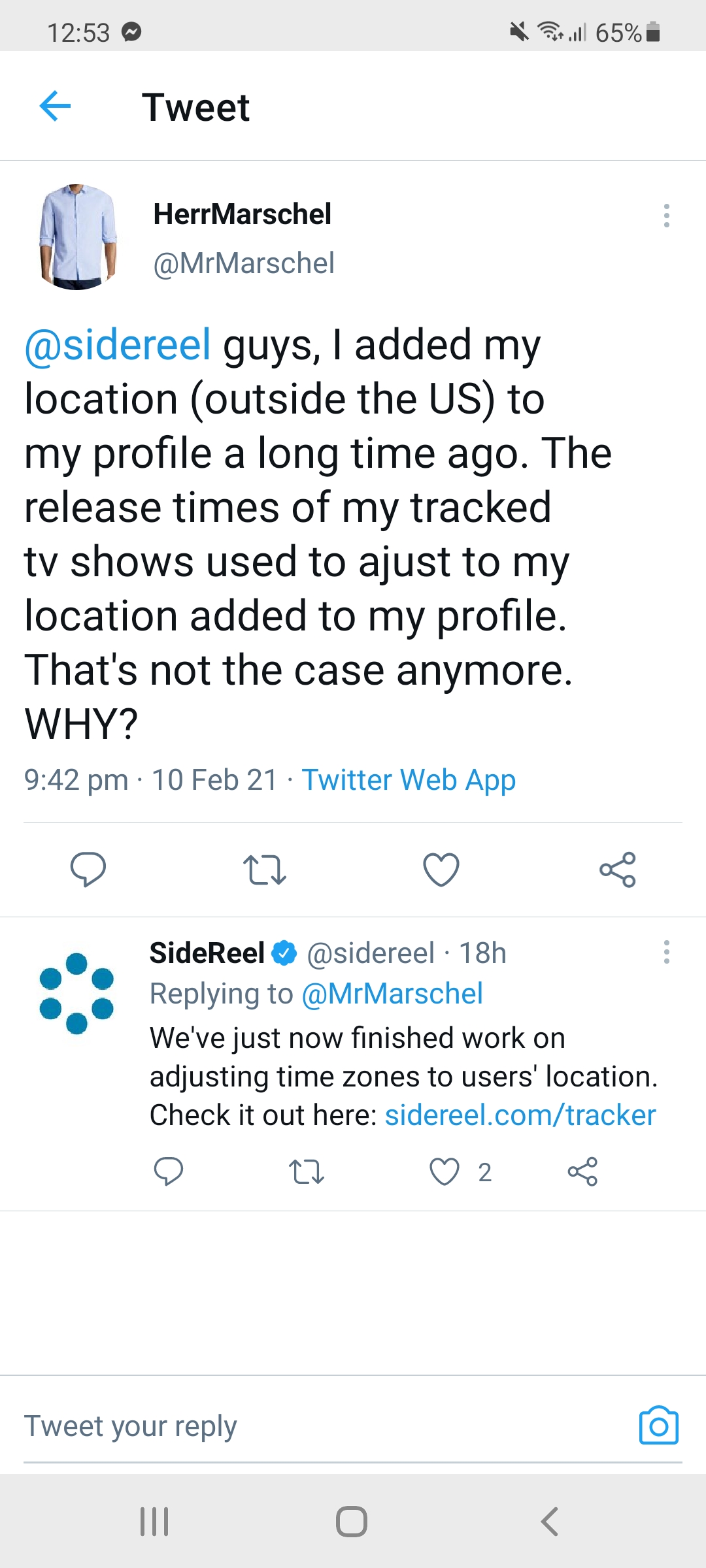This screenshot has height=1568, width=706.
Task: Tap the back arrow in Tweet header
Action: (x=55, y=106)
